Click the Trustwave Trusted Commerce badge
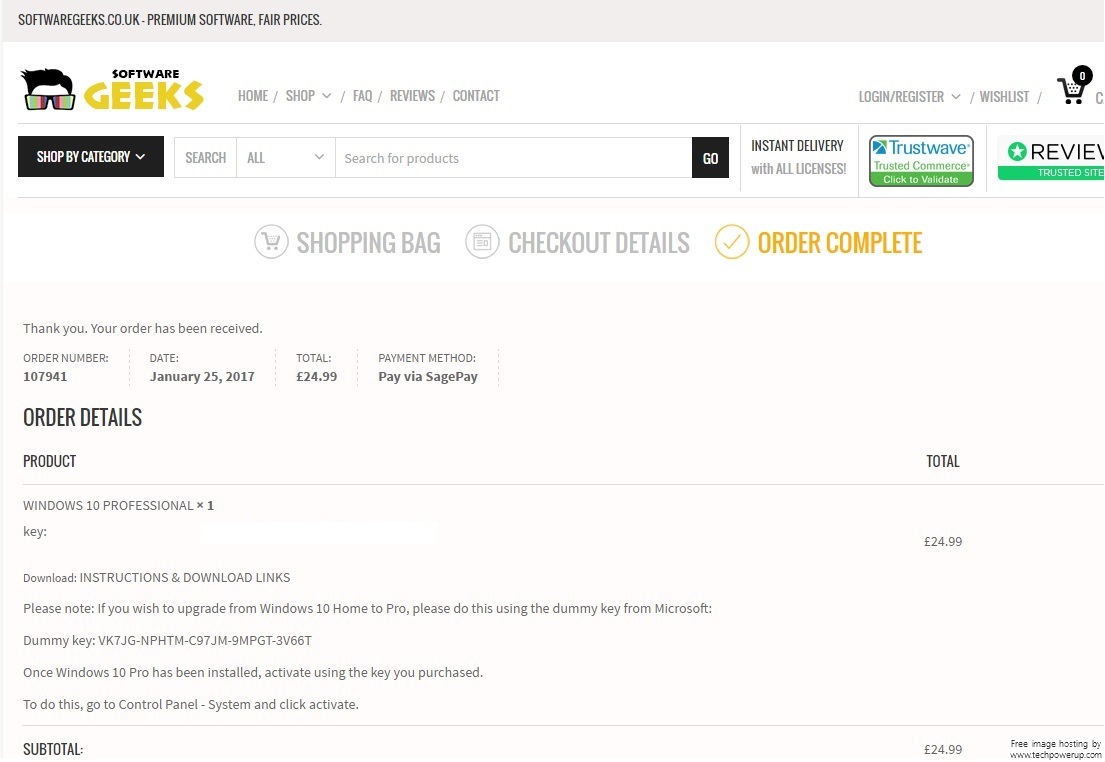 click(x=921, y=161)
